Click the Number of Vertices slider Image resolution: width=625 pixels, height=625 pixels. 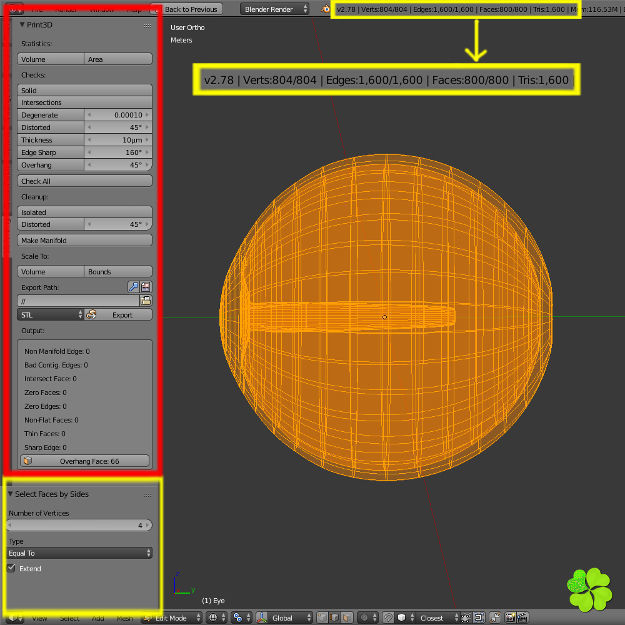point(80,525)
